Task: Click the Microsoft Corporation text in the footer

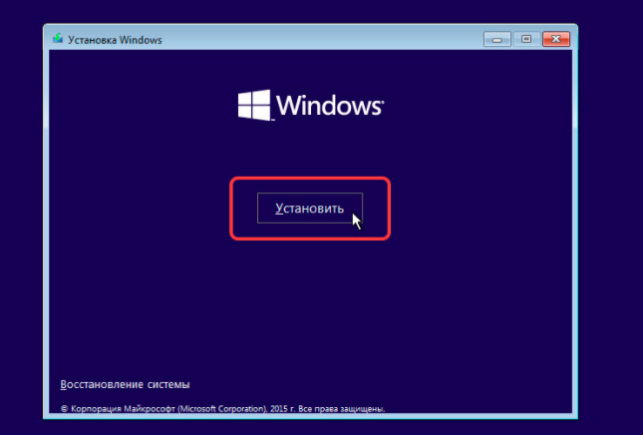Action: point(223,409)
